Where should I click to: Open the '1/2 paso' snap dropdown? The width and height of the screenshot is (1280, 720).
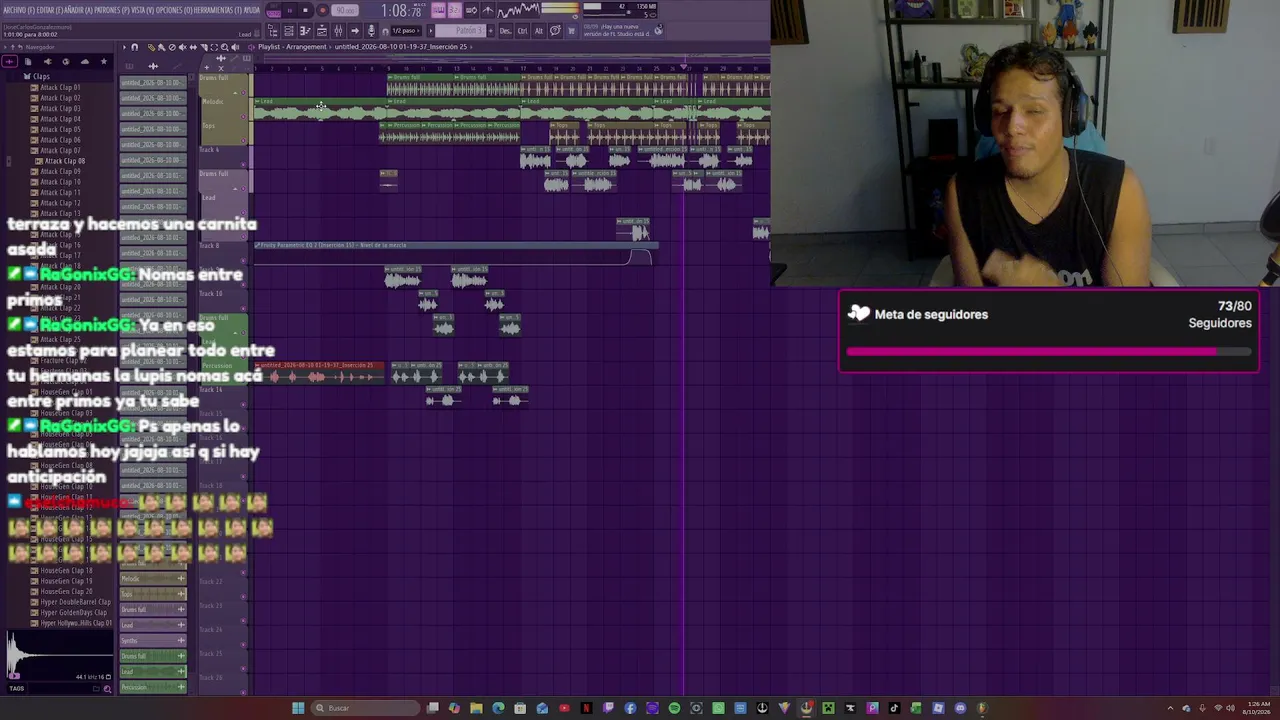[x=406, y=31]
